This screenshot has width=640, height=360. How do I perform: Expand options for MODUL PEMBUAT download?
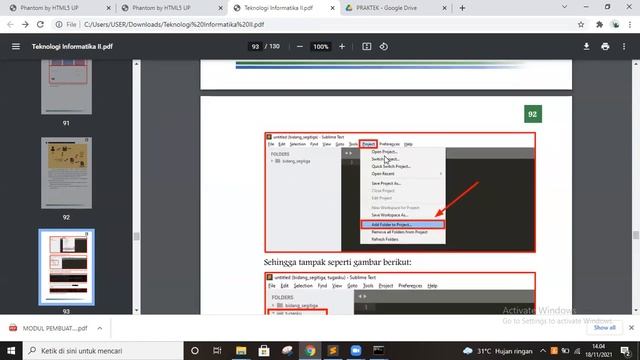point(100,328)
